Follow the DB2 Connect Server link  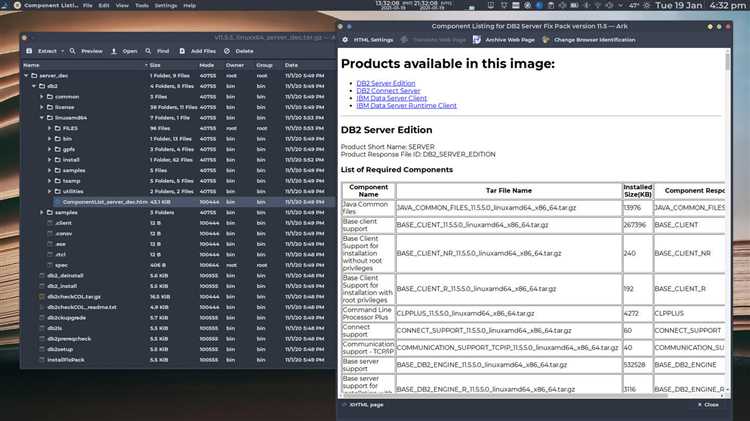tap(390, 90)
